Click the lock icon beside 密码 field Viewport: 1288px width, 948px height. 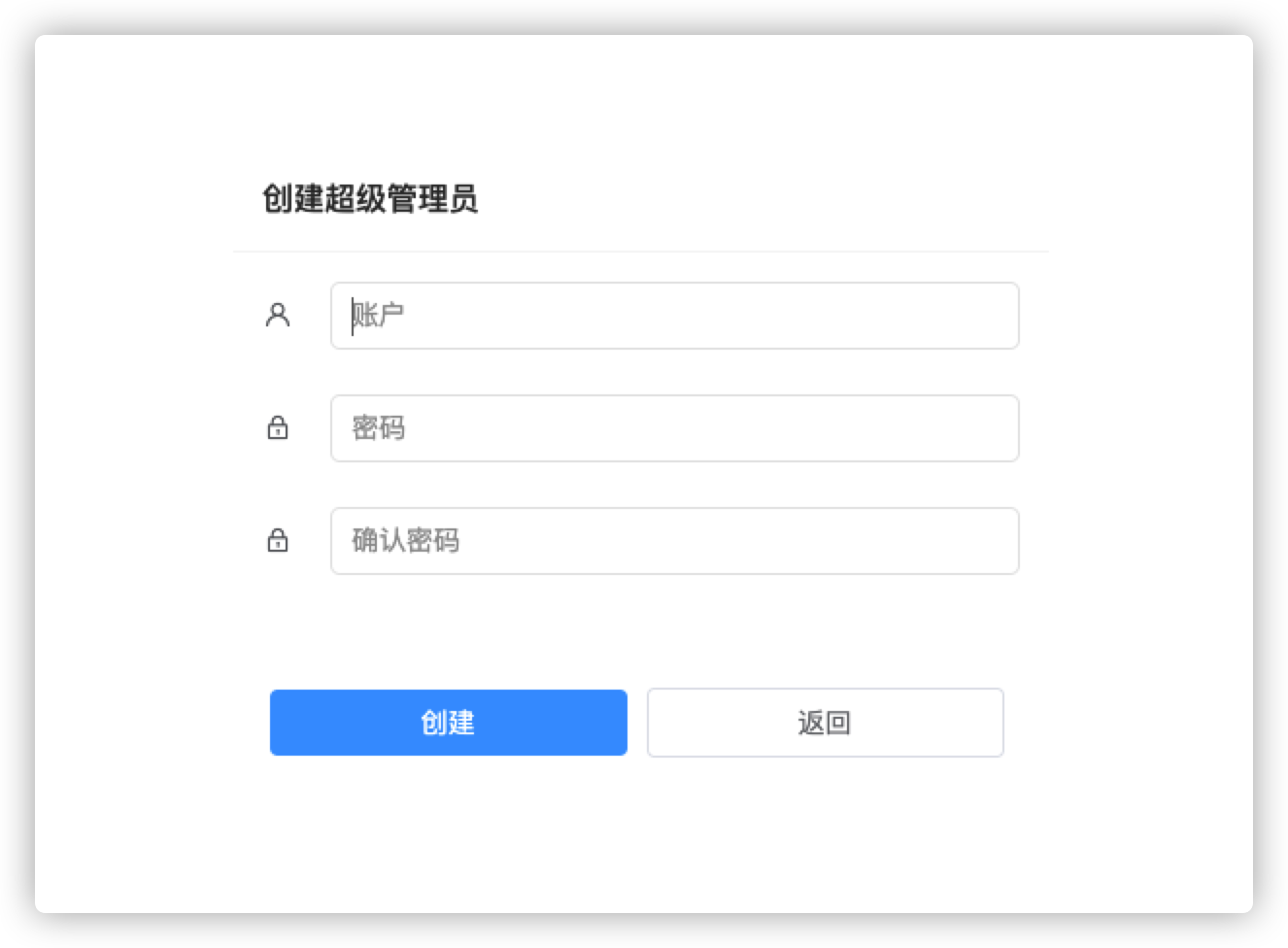278,427
